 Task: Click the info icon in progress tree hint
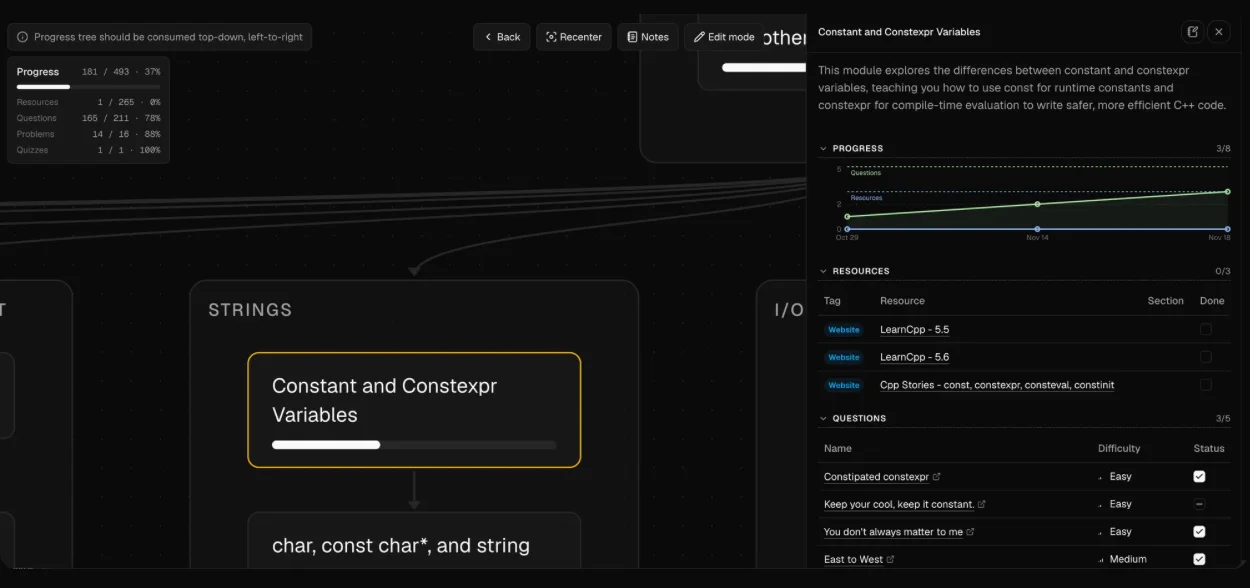click(23, 37)
